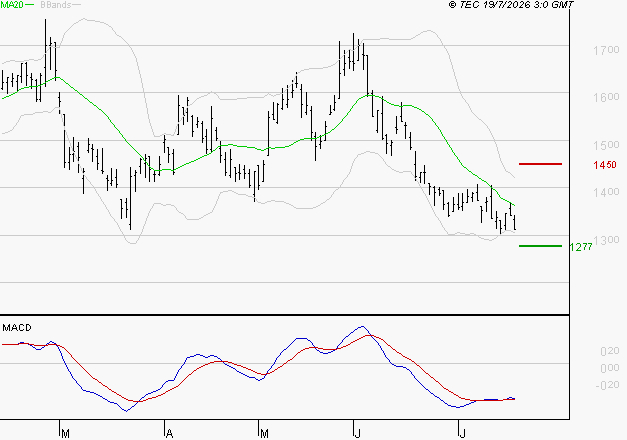Click the TEC 19/7/2026 copyright text
Image resolution: width=627 pixels, height=440 pixels.
(511, 4)
